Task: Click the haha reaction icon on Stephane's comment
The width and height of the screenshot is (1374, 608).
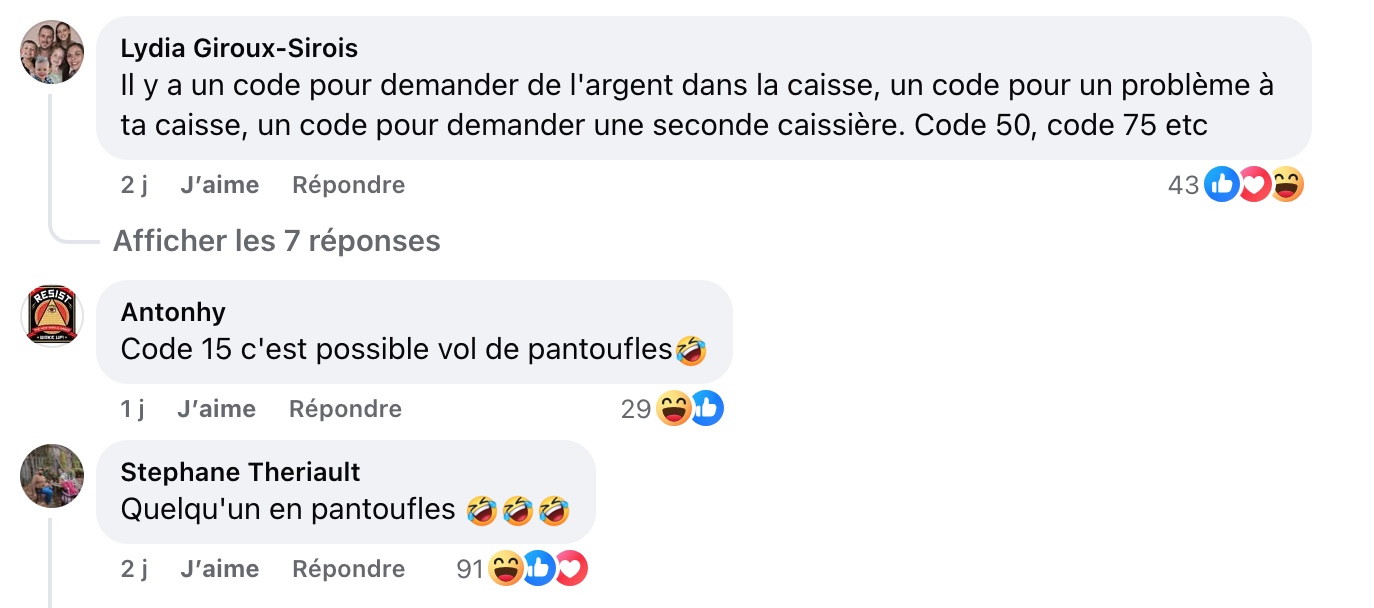Action: [506, 568]
